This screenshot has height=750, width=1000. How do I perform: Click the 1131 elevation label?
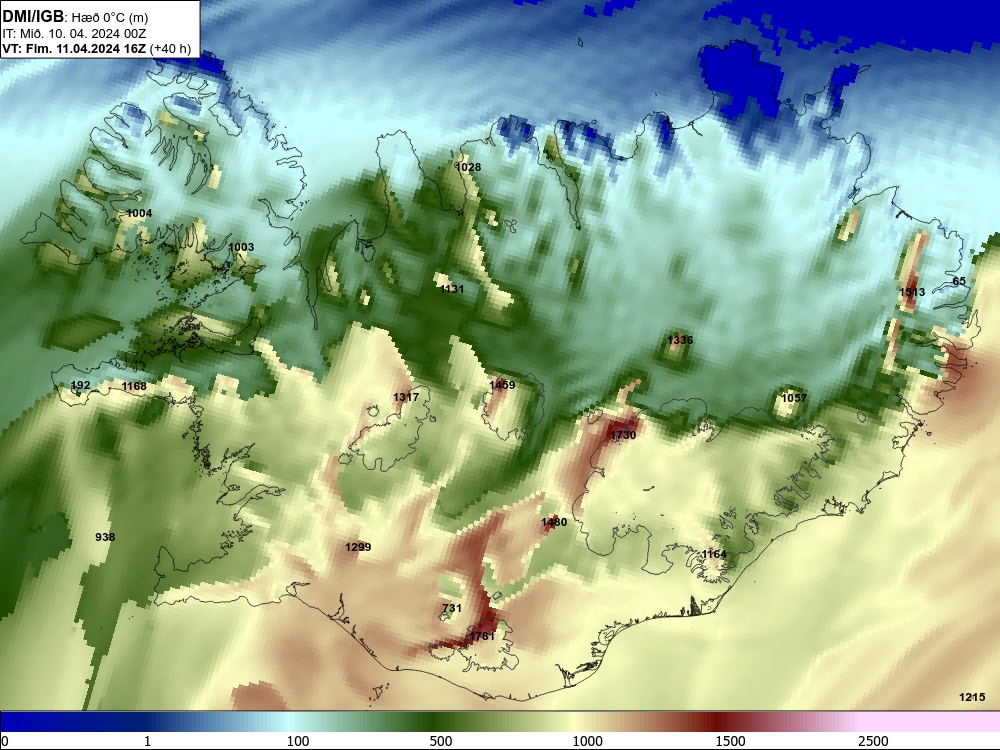click(452, 289)
